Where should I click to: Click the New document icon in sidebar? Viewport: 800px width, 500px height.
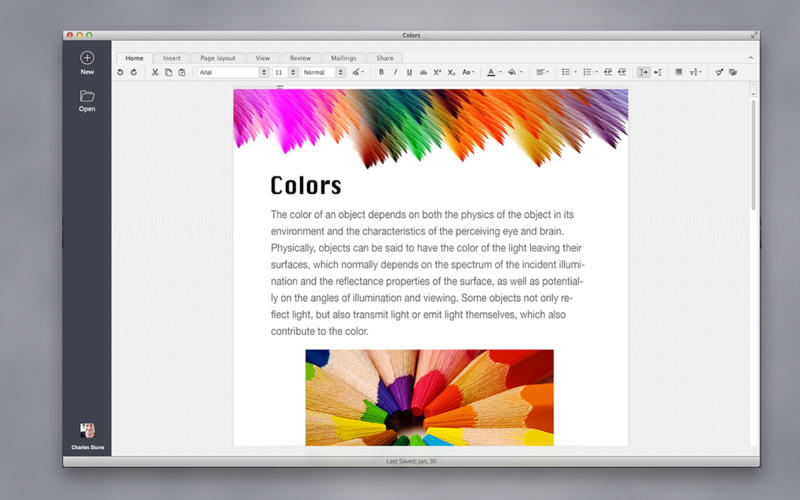tap(87, 58)
